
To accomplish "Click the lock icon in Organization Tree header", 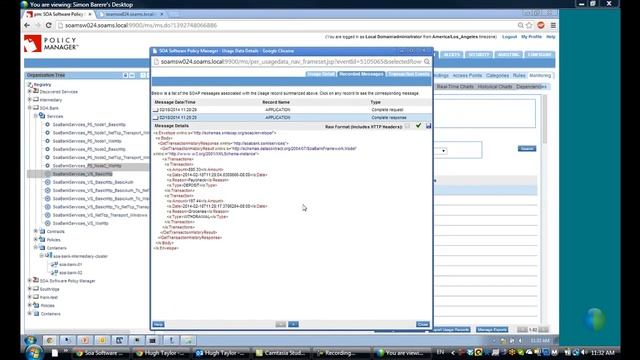I will [125, 75].
